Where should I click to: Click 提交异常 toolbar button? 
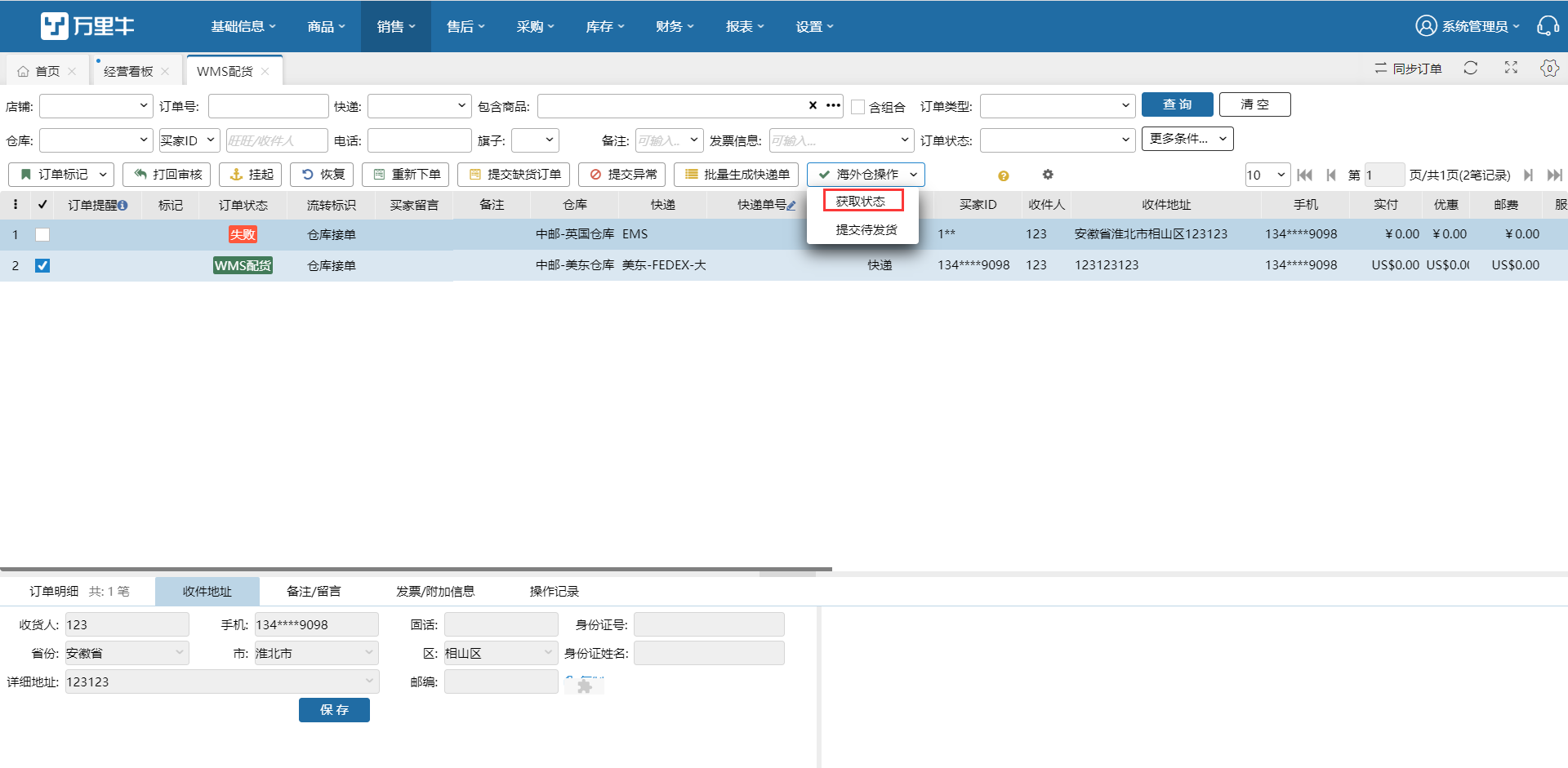point(621,175)
